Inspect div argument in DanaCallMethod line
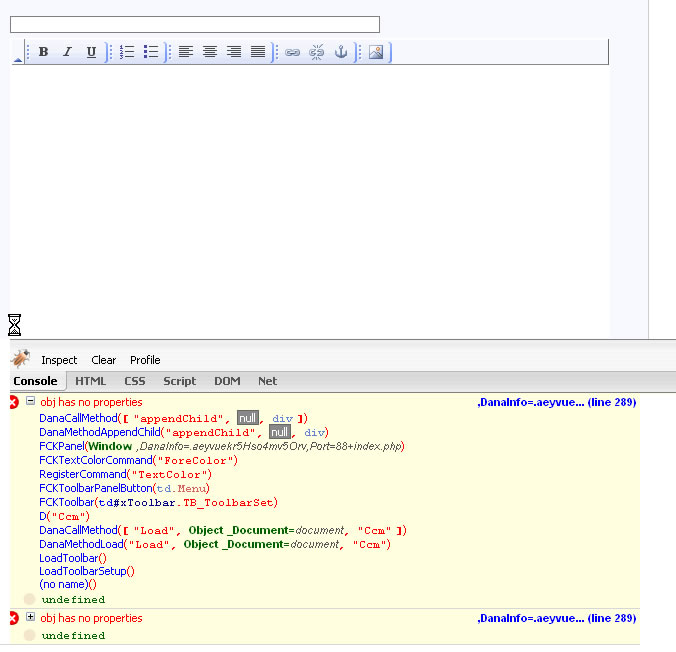Image resolution: width=676 pixels, height=652 pixels. (x=282, y=419)
